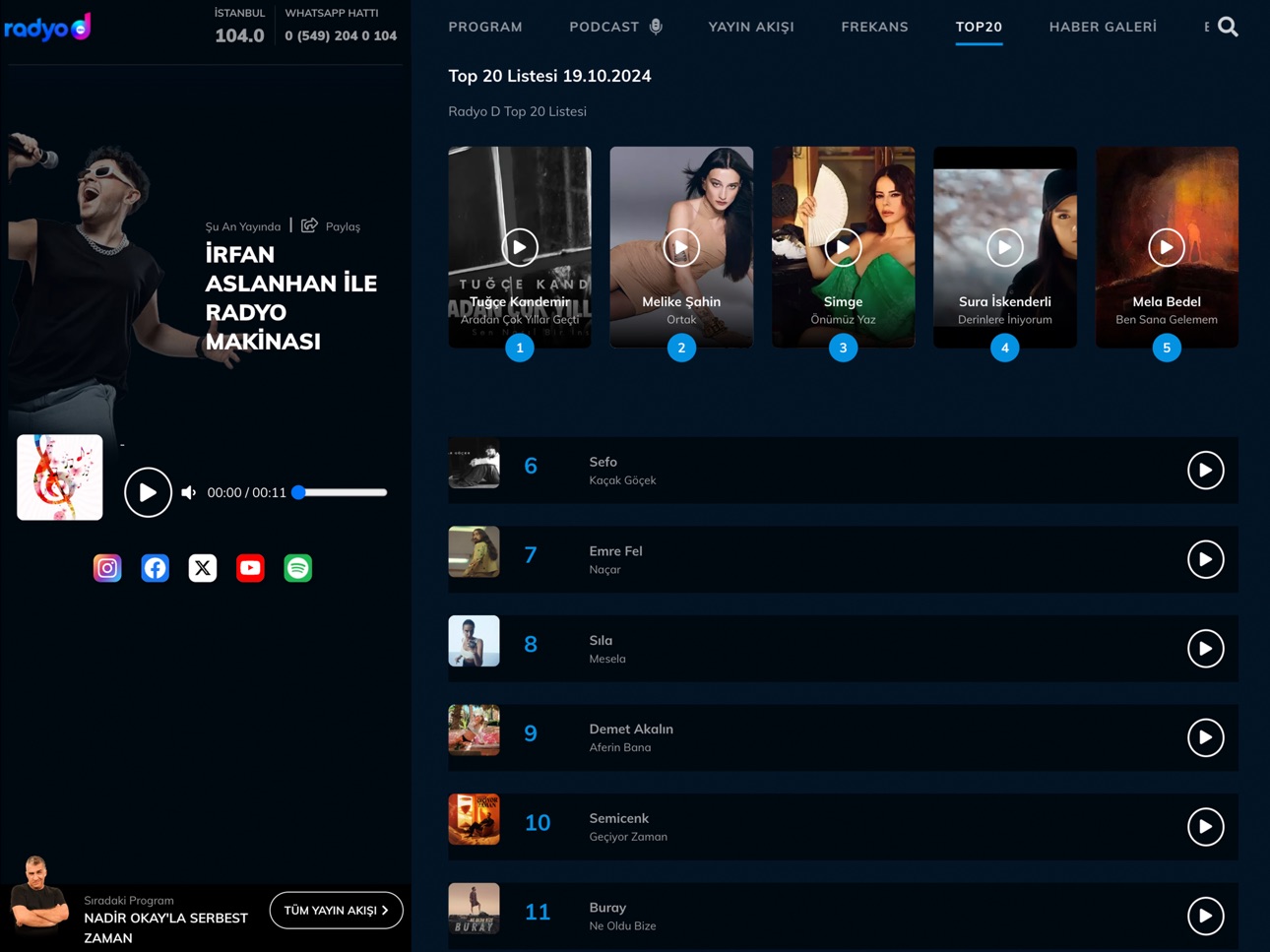Click Demet Akalın's album thumbnail

click(x=474, y=730)
